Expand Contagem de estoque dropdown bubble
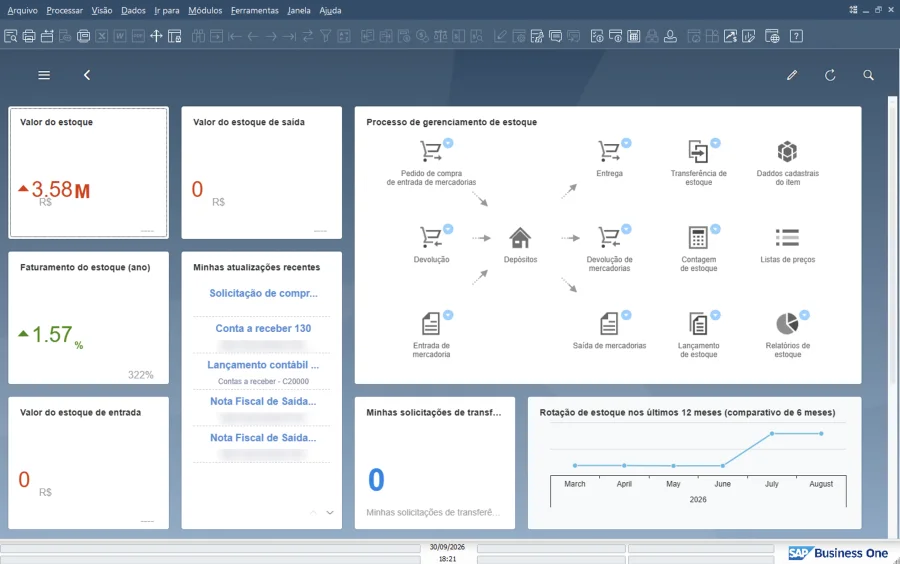 (716, 229)
